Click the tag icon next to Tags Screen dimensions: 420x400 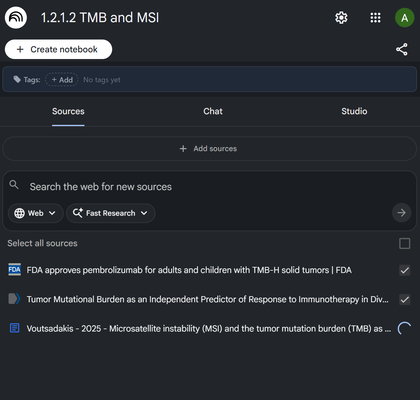pyautogui.click(x=17, y=79)
